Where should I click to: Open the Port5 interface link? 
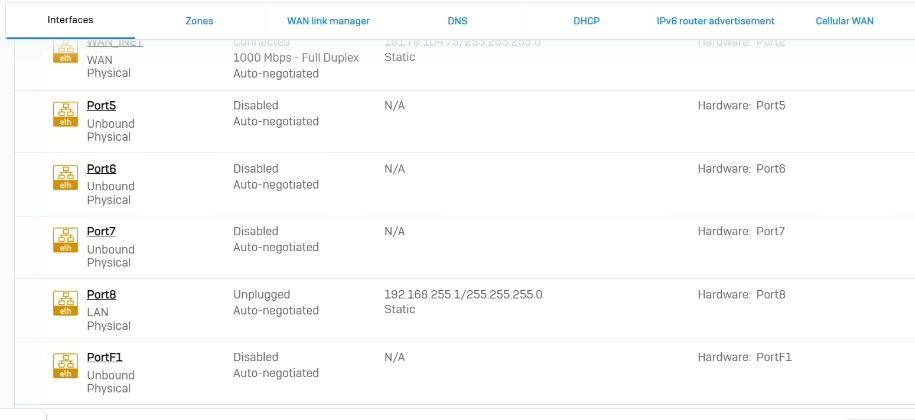pyautogui.click(x=101, y=105)
